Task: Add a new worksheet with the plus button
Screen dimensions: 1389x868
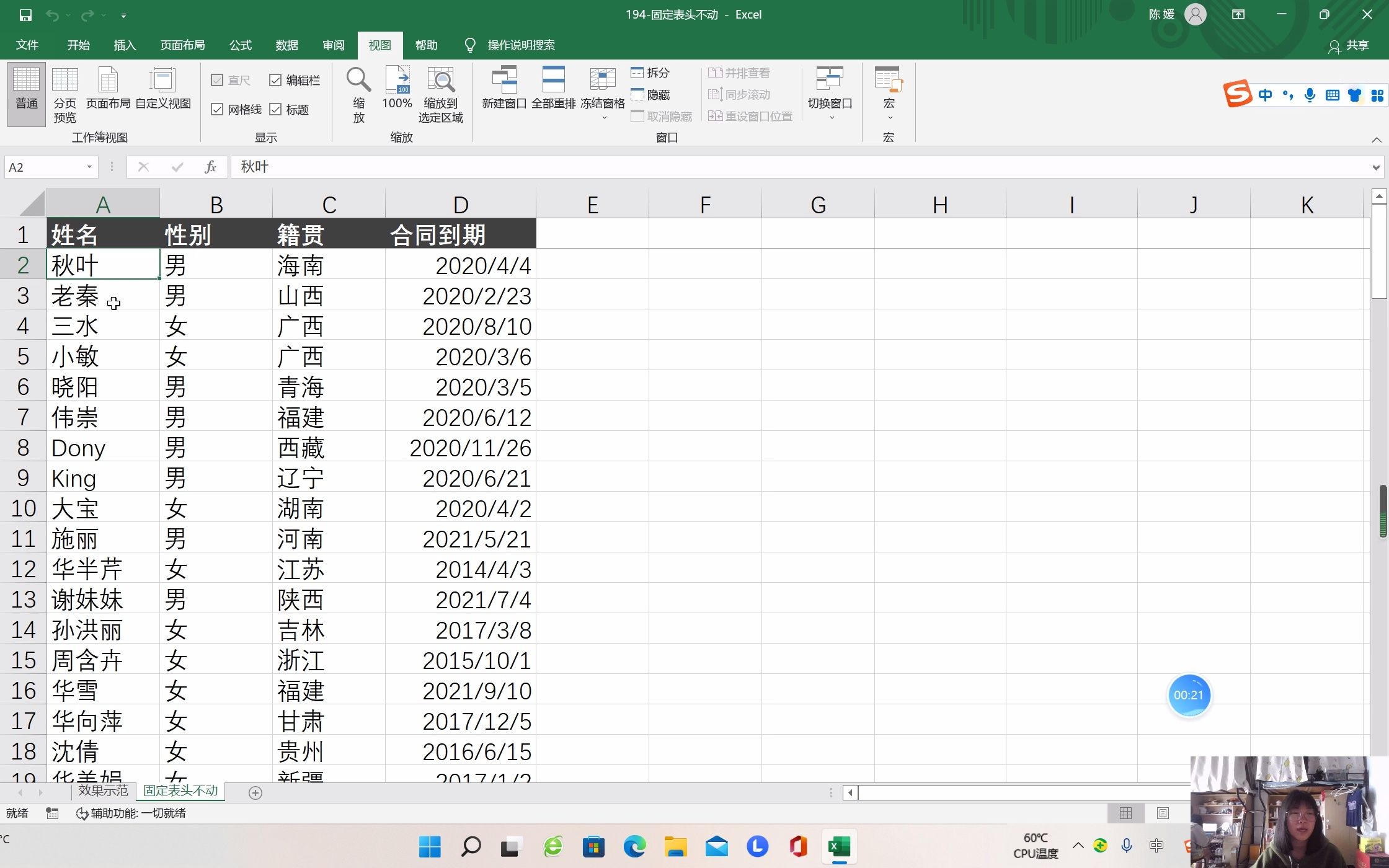Action: coord(255,792)
